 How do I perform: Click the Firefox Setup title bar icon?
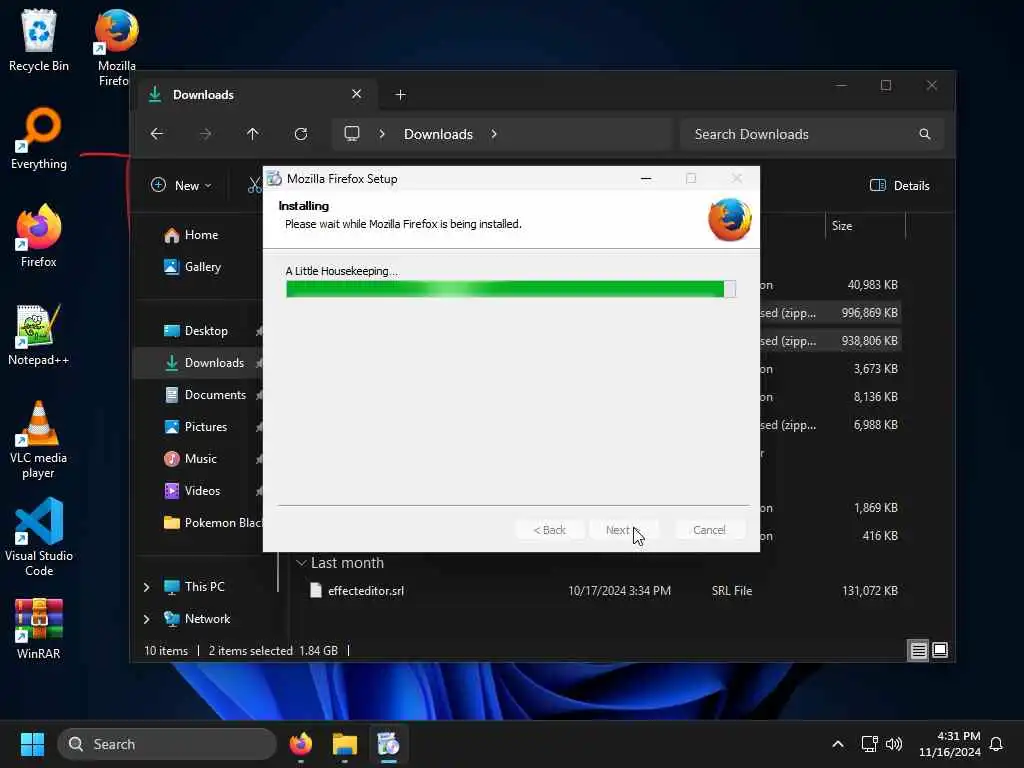coord(275,178)
